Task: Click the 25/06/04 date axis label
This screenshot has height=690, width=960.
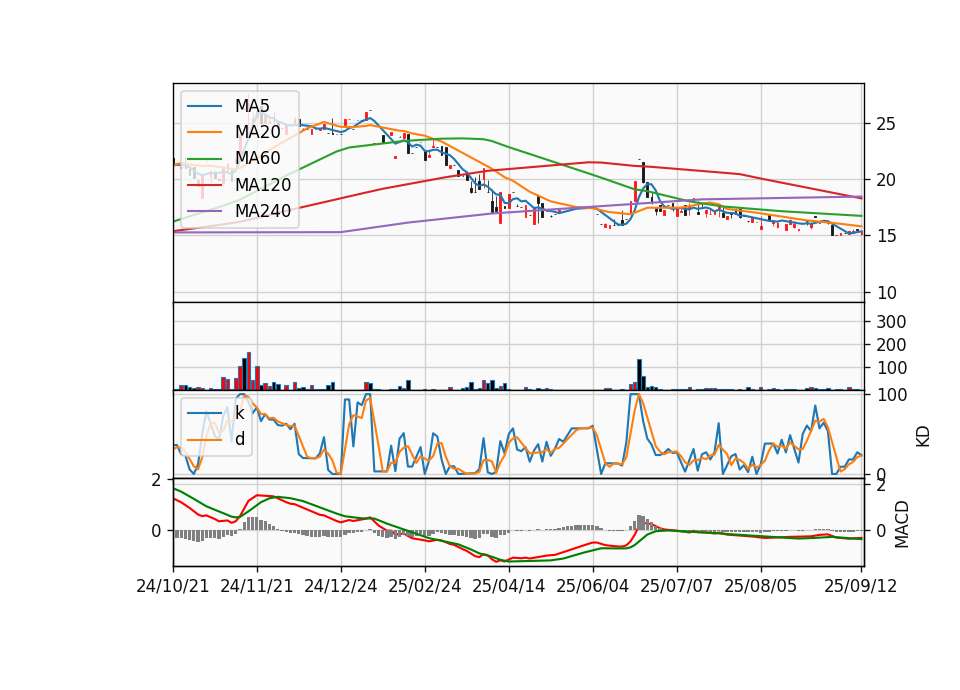Action: click(x=592, y=586)
